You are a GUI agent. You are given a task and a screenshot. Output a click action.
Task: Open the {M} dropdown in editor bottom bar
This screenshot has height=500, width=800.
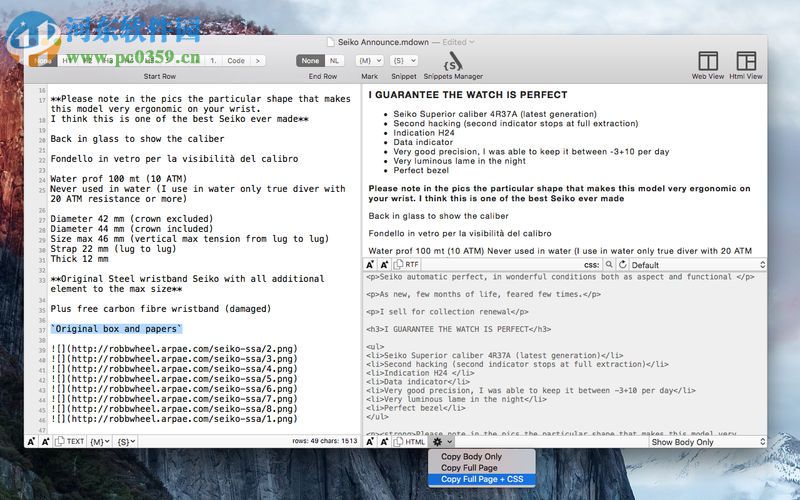point(100,442)
